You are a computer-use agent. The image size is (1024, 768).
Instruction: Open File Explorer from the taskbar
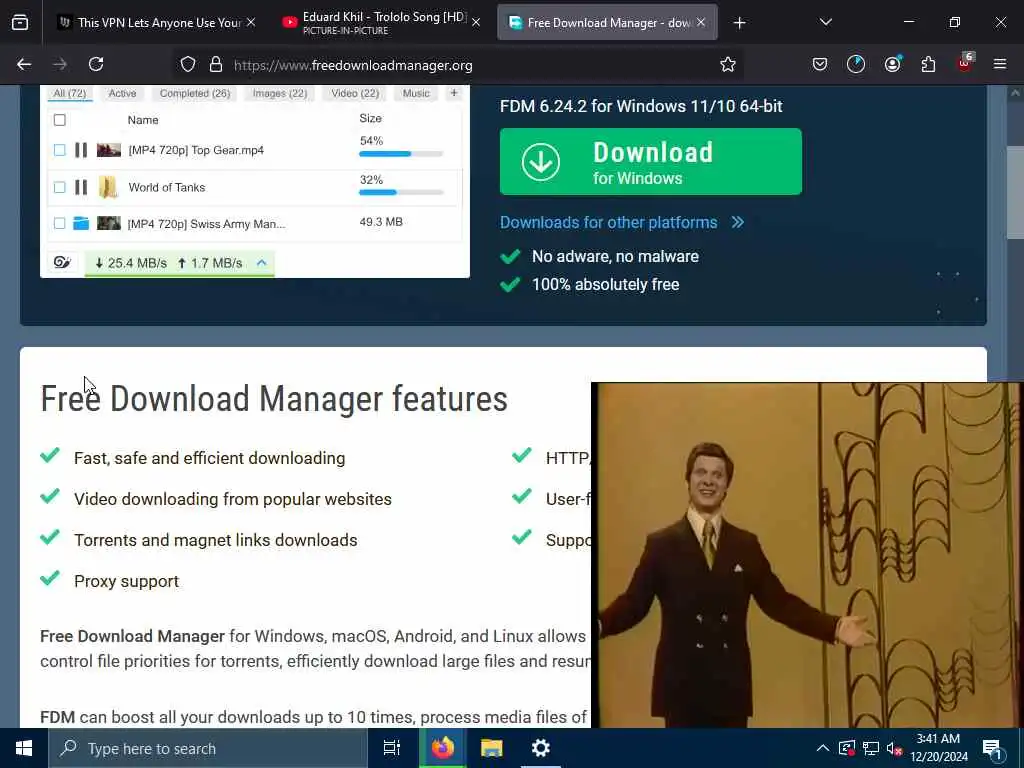(x=492, y=748)
